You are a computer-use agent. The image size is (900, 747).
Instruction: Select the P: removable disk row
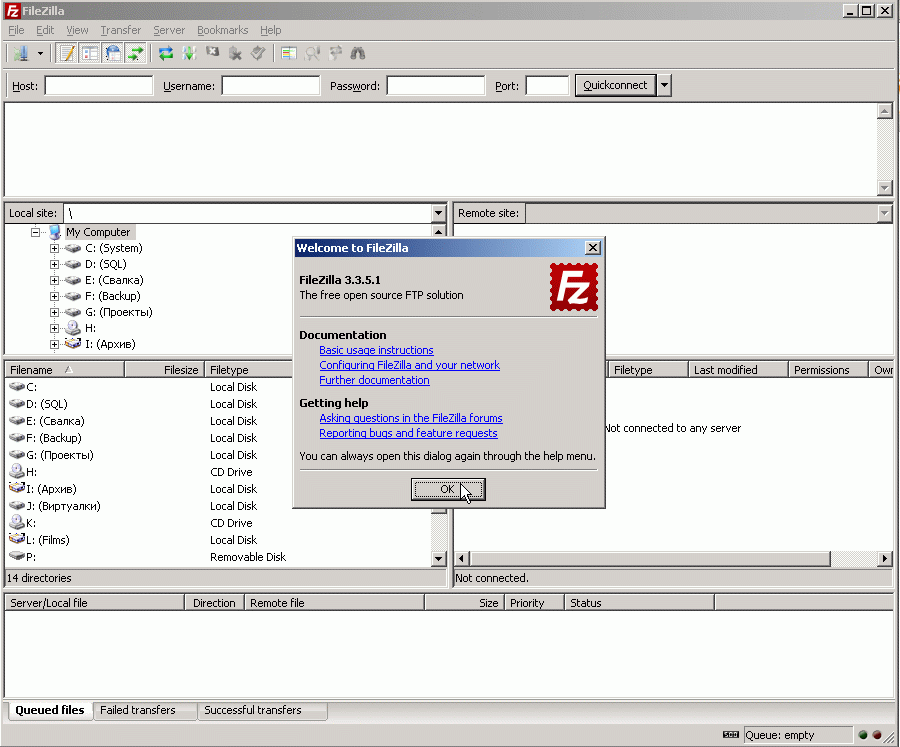pyautogui.click(x=218, y=557)
